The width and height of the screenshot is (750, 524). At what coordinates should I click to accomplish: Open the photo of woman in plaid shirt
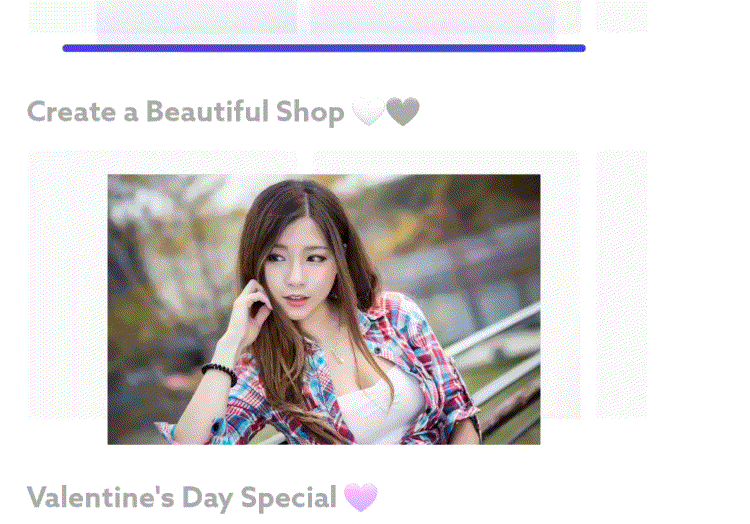coord(324,309)
